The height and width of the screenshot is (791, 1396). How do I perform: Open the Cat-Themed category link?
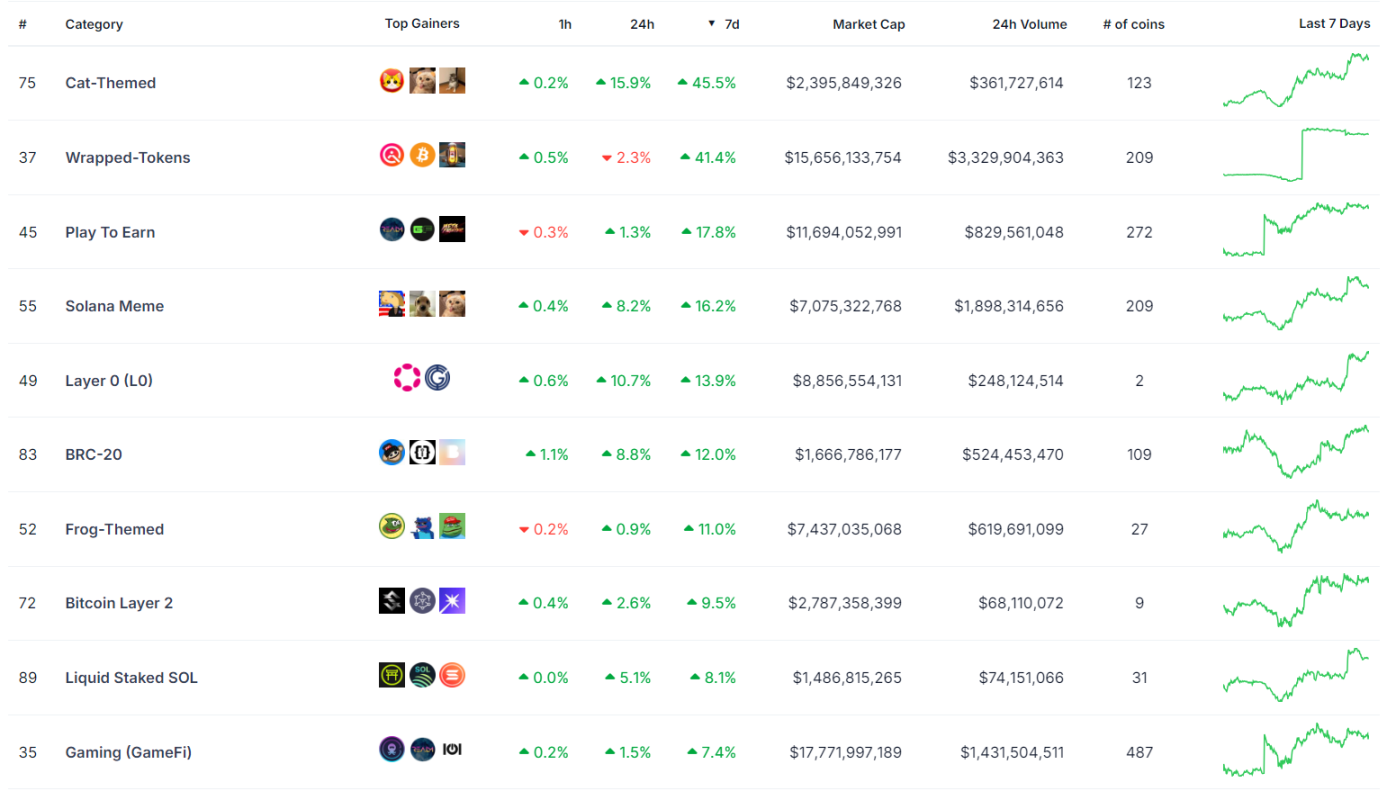[x=110, y=83]
